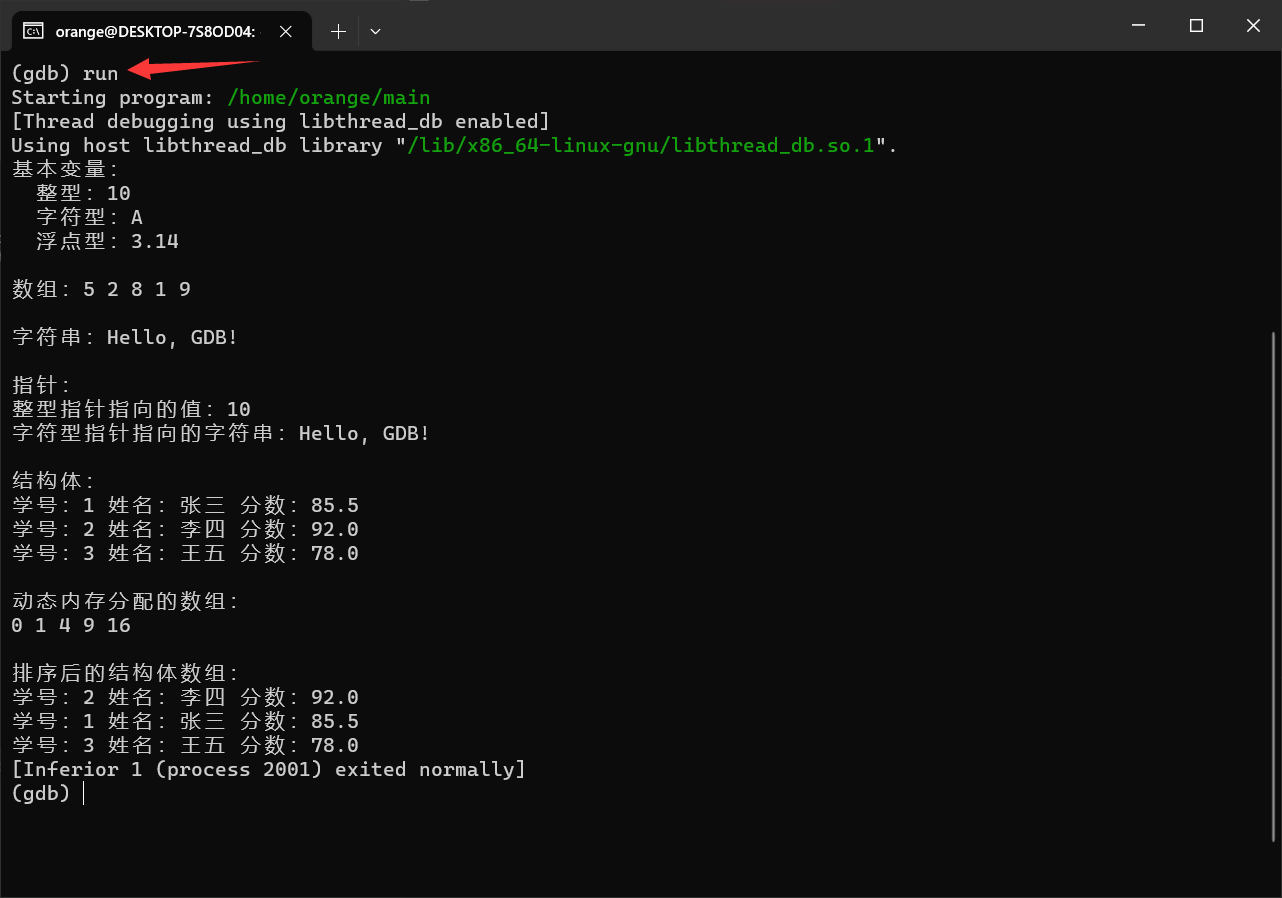Click first '张三 分数: 85.5' row under 结构体
The height and width of the screenshot is (898, 1282).
pyautogui.click(x=185, y=506)
